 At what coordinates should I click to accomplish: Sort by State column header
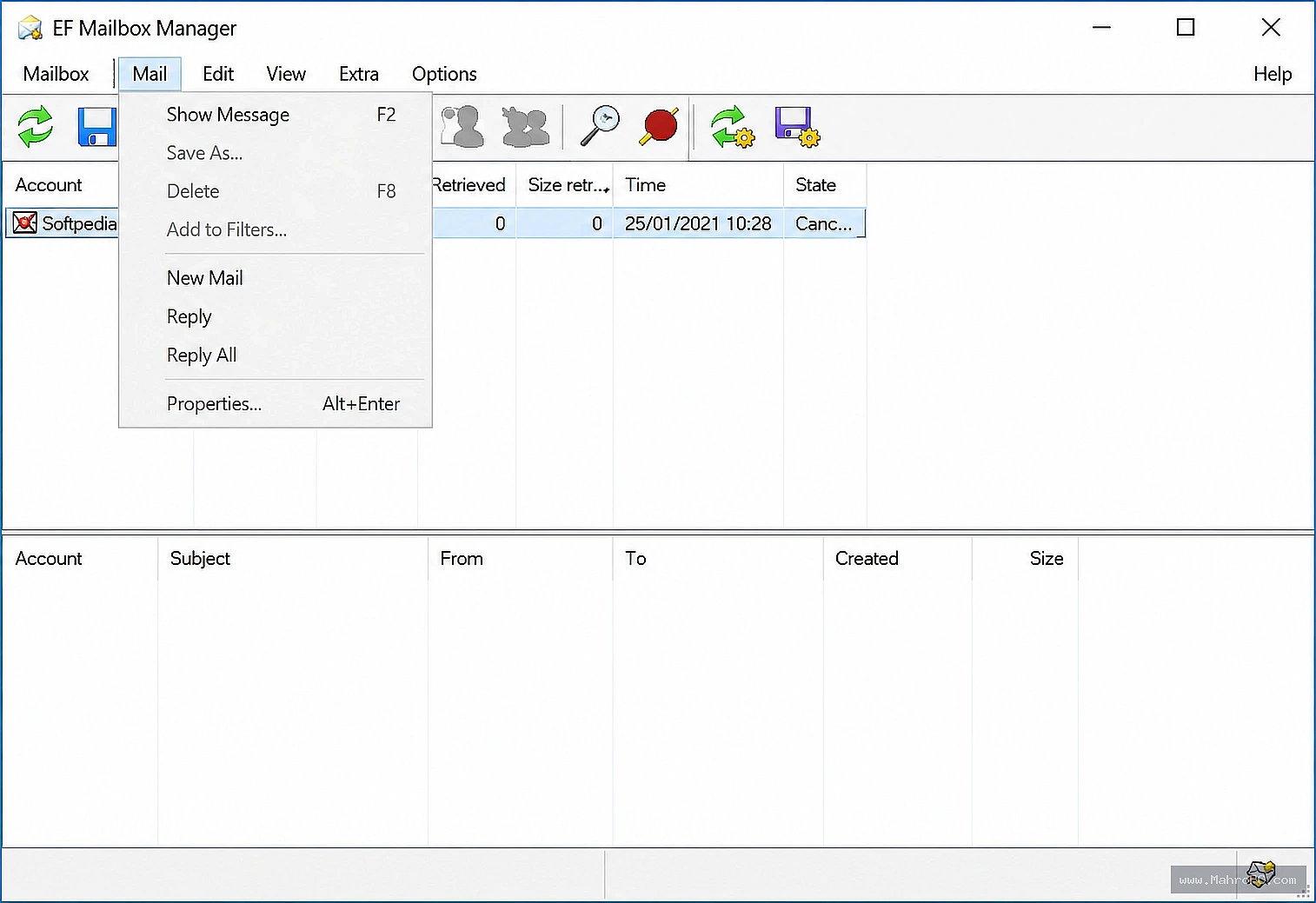point(825,185)
